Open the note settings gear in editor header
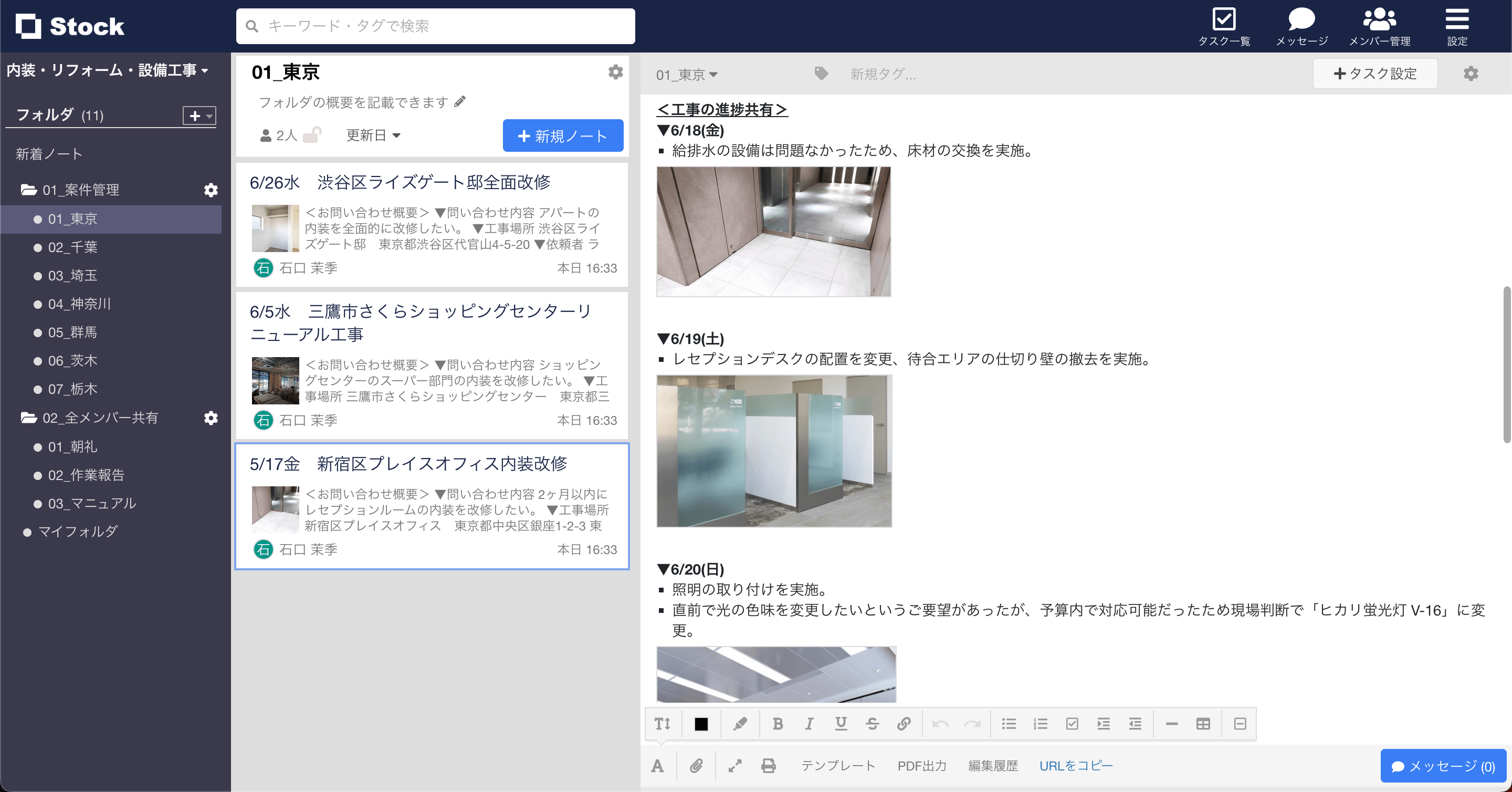The height and width of the screenshot is (792, 1512). pos(1471,74)
